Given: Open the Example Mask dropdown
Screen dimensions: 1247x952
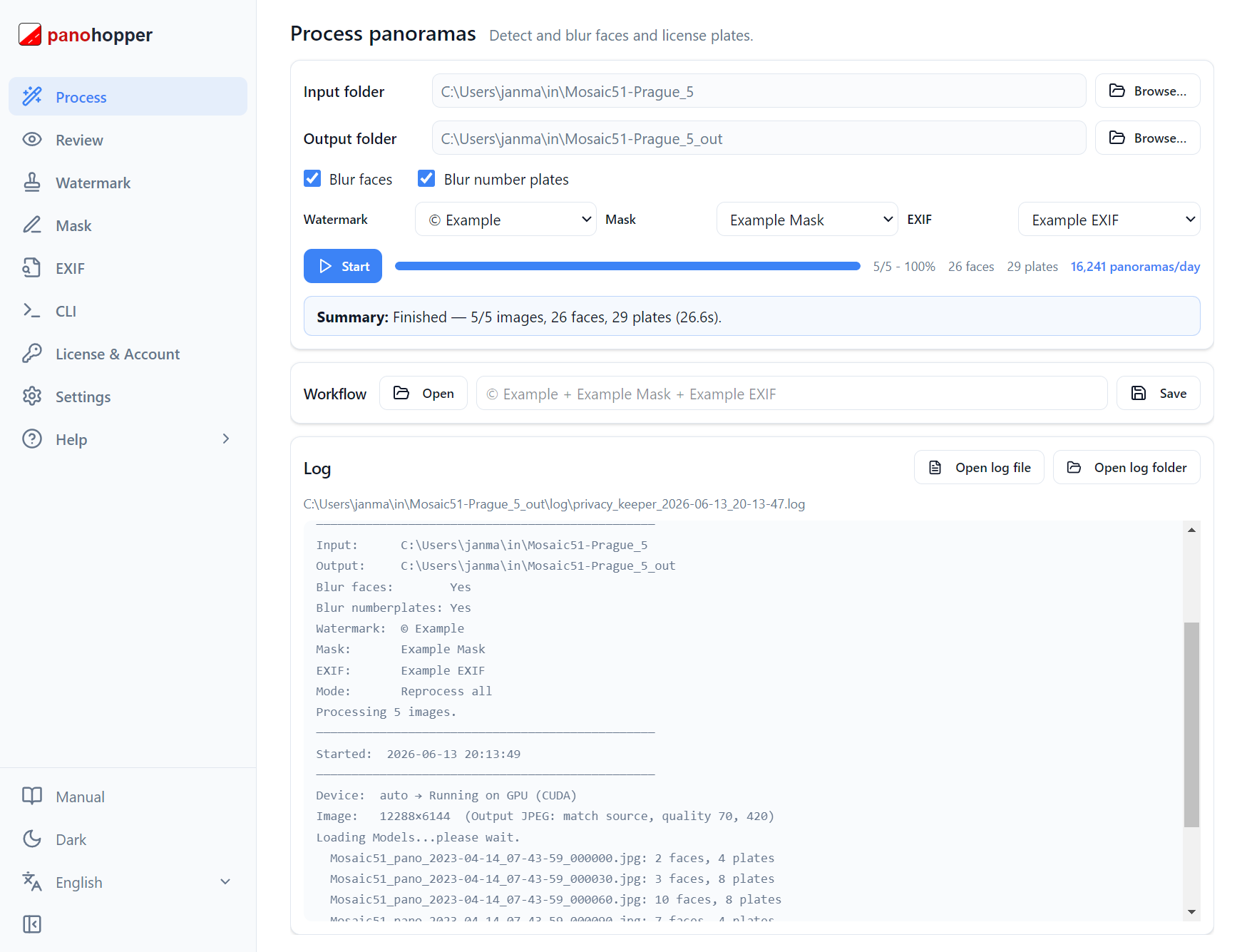Looking at the screenshot, I should [807, 219].
